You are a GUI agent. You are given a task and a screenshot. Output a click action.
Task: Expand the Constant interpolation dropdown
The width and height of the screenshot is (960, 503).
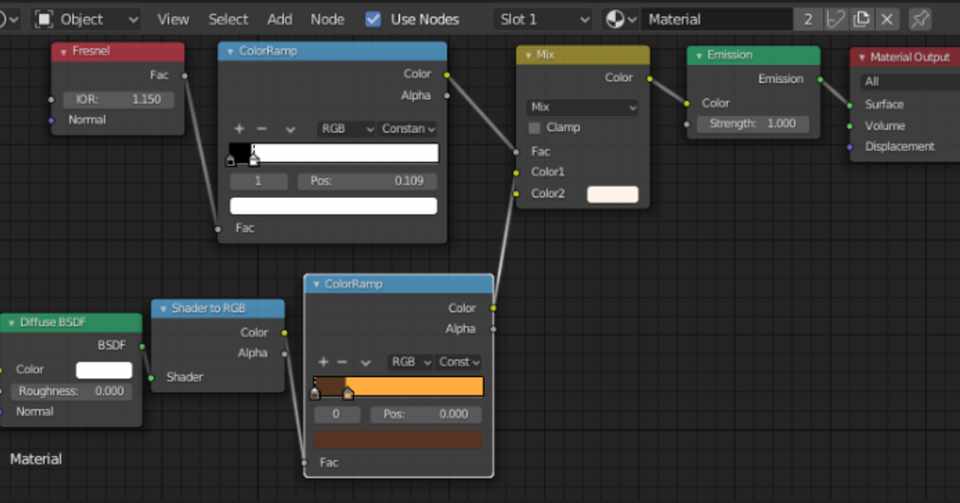[408, 129]
